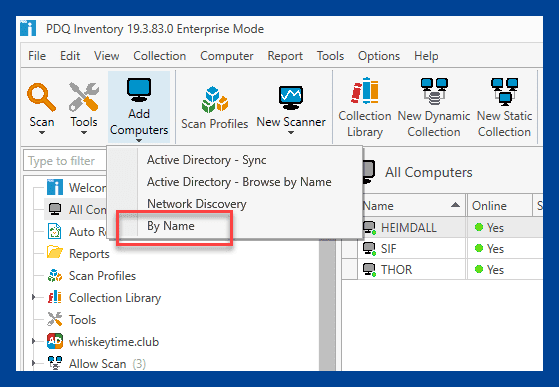Create a New Static Collection
Viewport: 559px width, 387px height.
click(504, 107)
